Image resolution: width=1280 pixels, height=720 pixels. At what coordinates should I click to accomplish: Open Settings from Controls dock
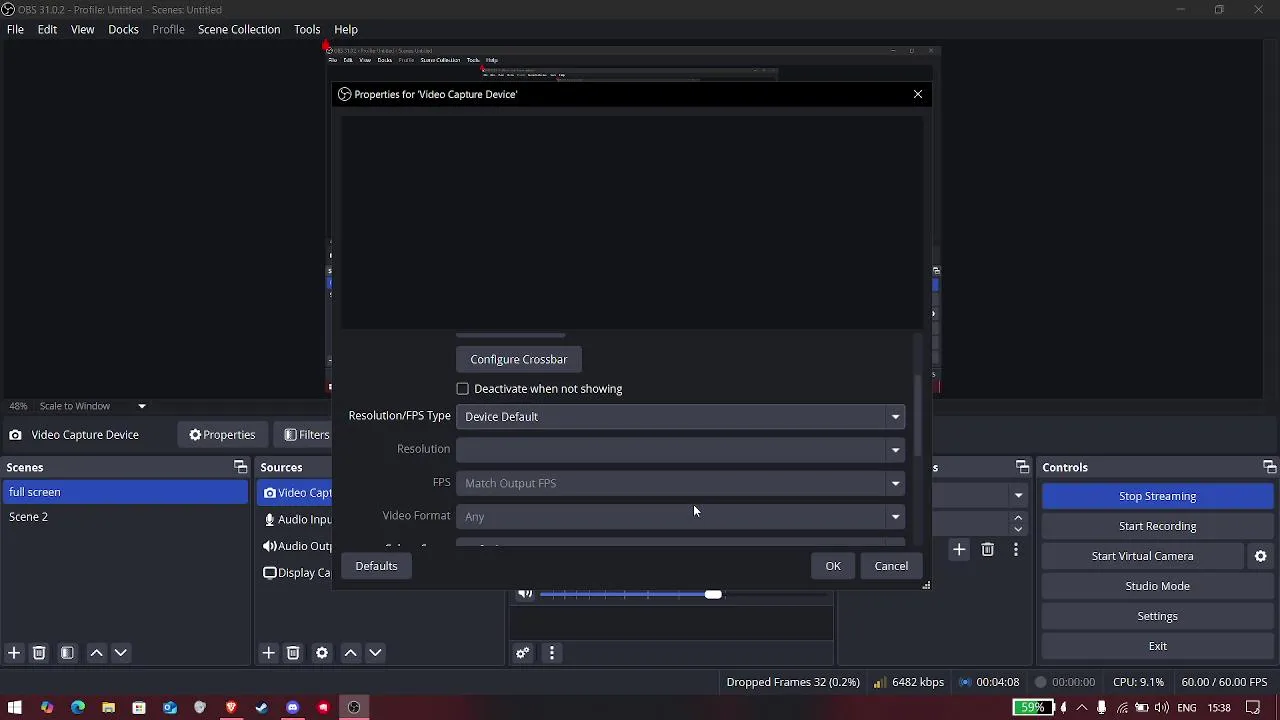point(1157,616)
